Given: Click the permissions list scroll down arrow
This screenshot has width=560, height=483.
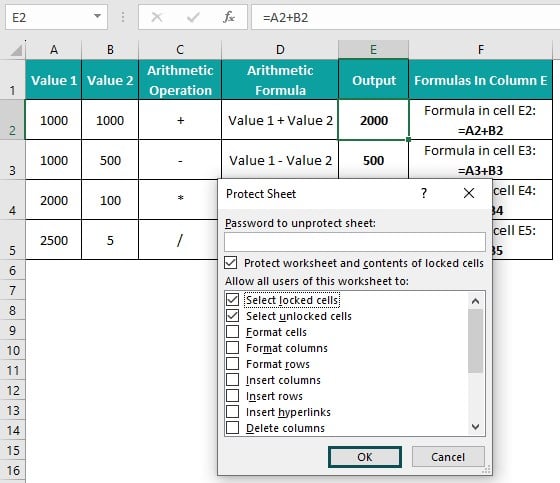Looking at the screenshot, I should pyautogui.click(x=475, y=427).
